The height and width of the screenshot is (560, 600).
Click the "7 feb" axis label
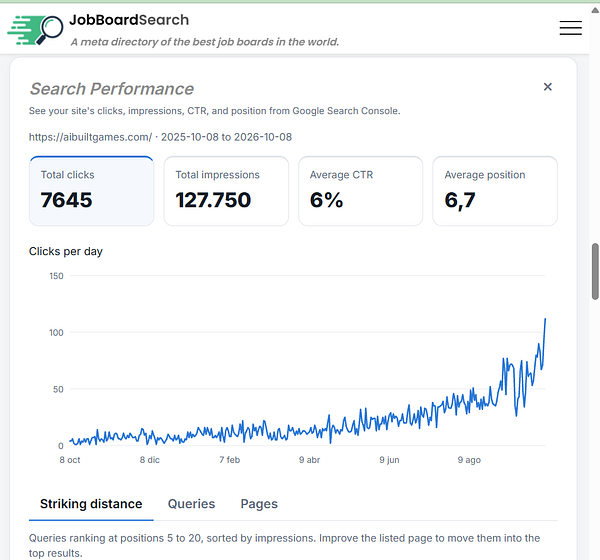coord(230,460)
